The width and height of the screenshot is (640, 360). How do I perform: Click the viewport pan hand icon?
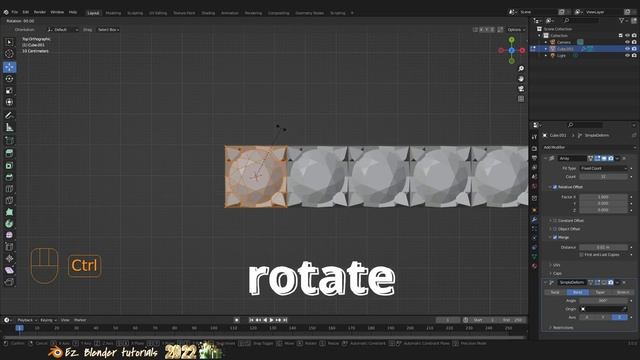(x=521, y=79)
